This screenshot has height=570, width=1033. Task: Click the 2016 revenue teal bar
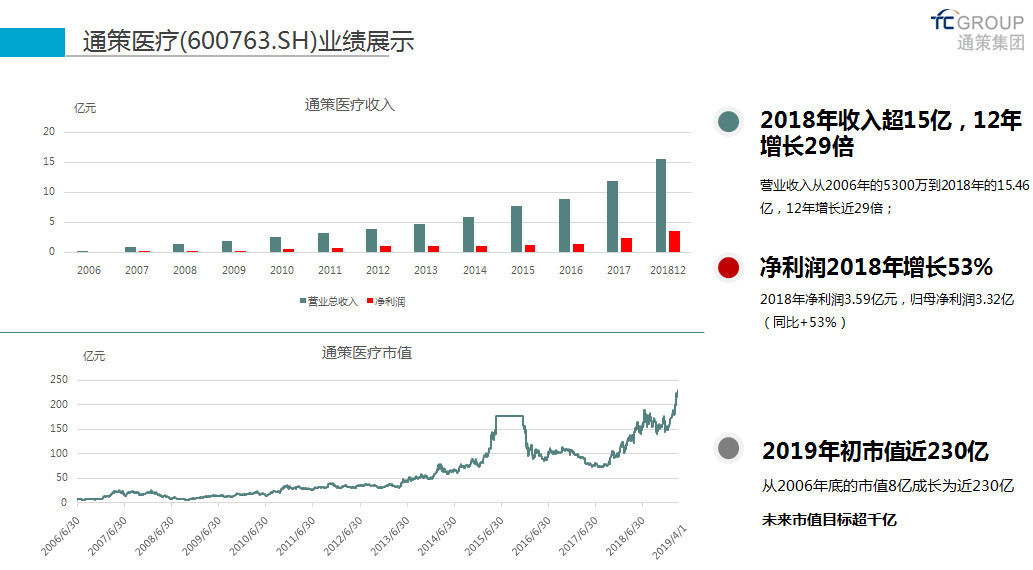coord(565,225)
